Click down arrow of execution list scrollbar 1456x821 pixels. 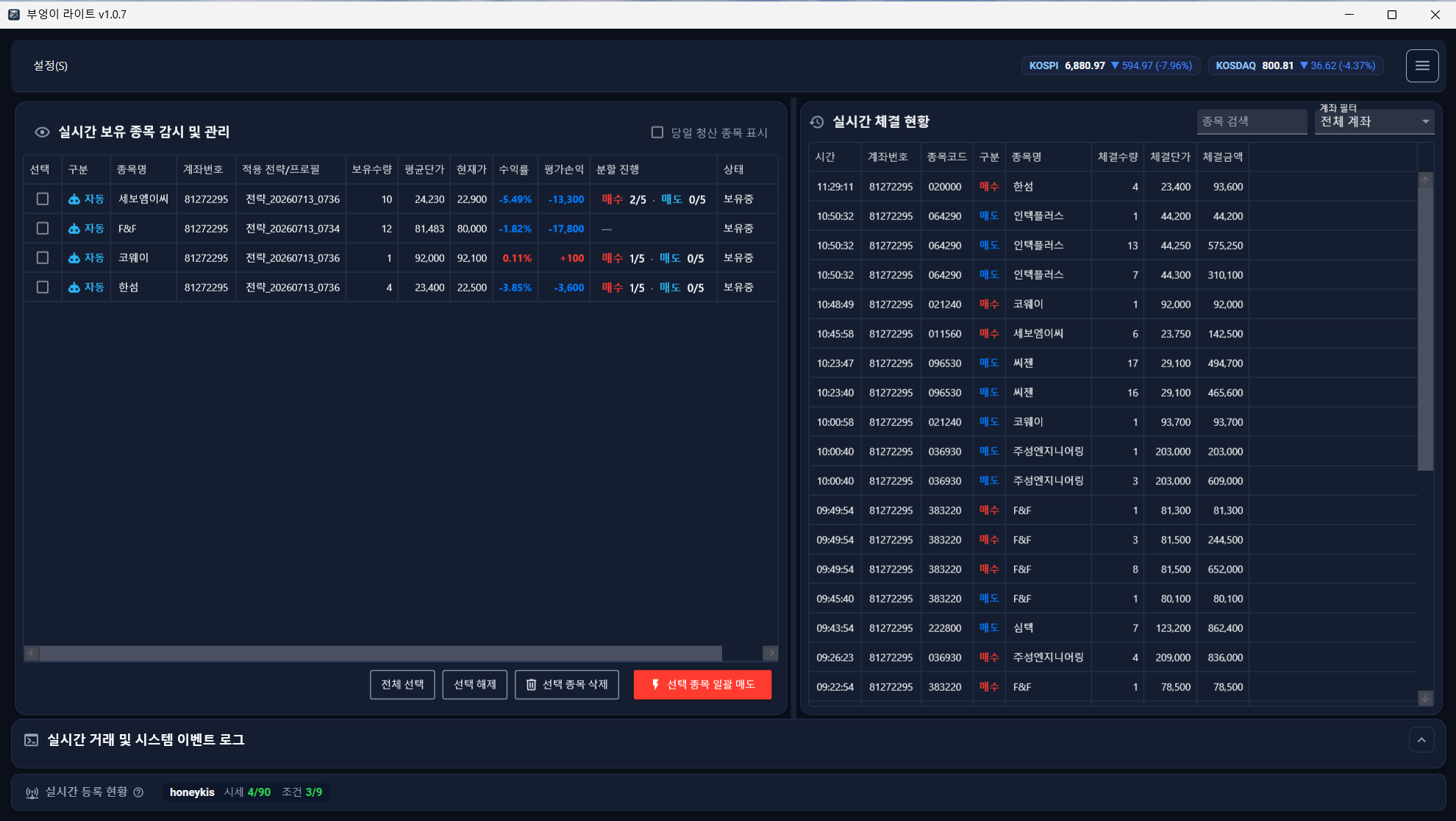point(1425,698)
